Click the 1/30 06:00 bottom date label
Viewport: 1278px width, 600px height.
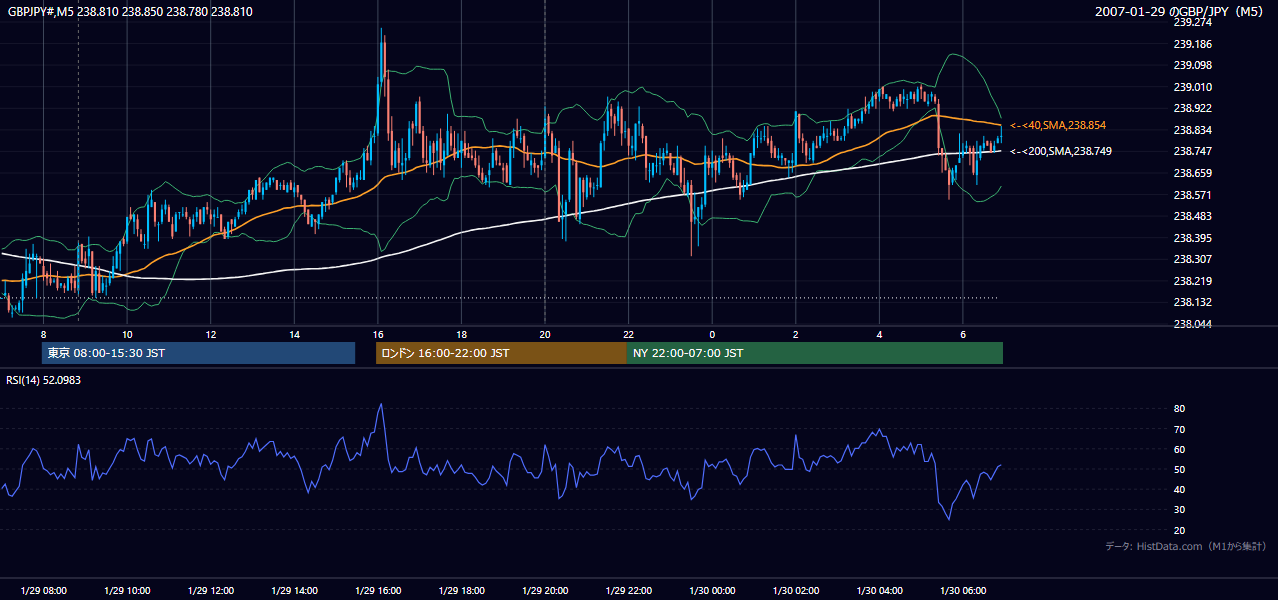[x=963, y=590]
